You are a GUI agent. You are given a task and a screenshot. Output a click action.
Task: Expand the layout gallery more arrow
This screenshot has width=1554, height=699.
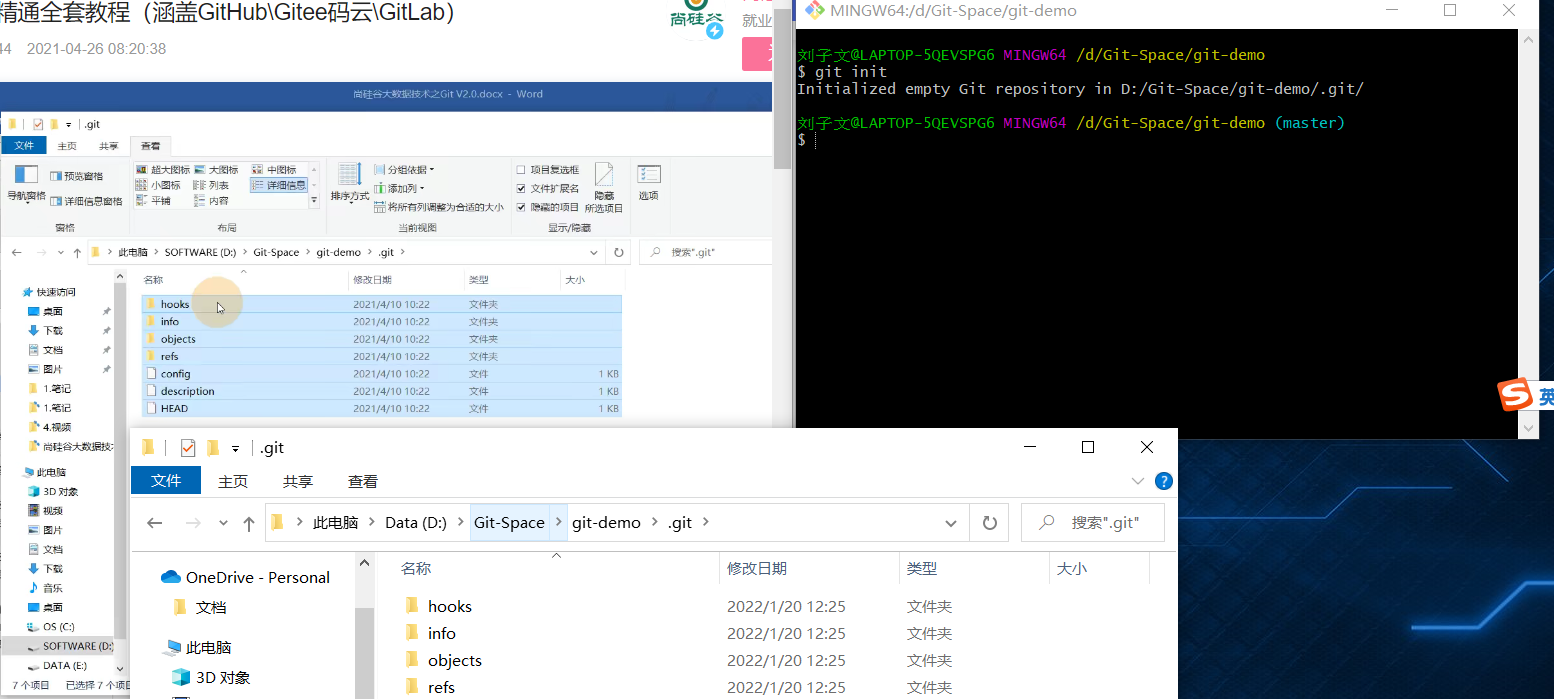click(x=314, y=201)
